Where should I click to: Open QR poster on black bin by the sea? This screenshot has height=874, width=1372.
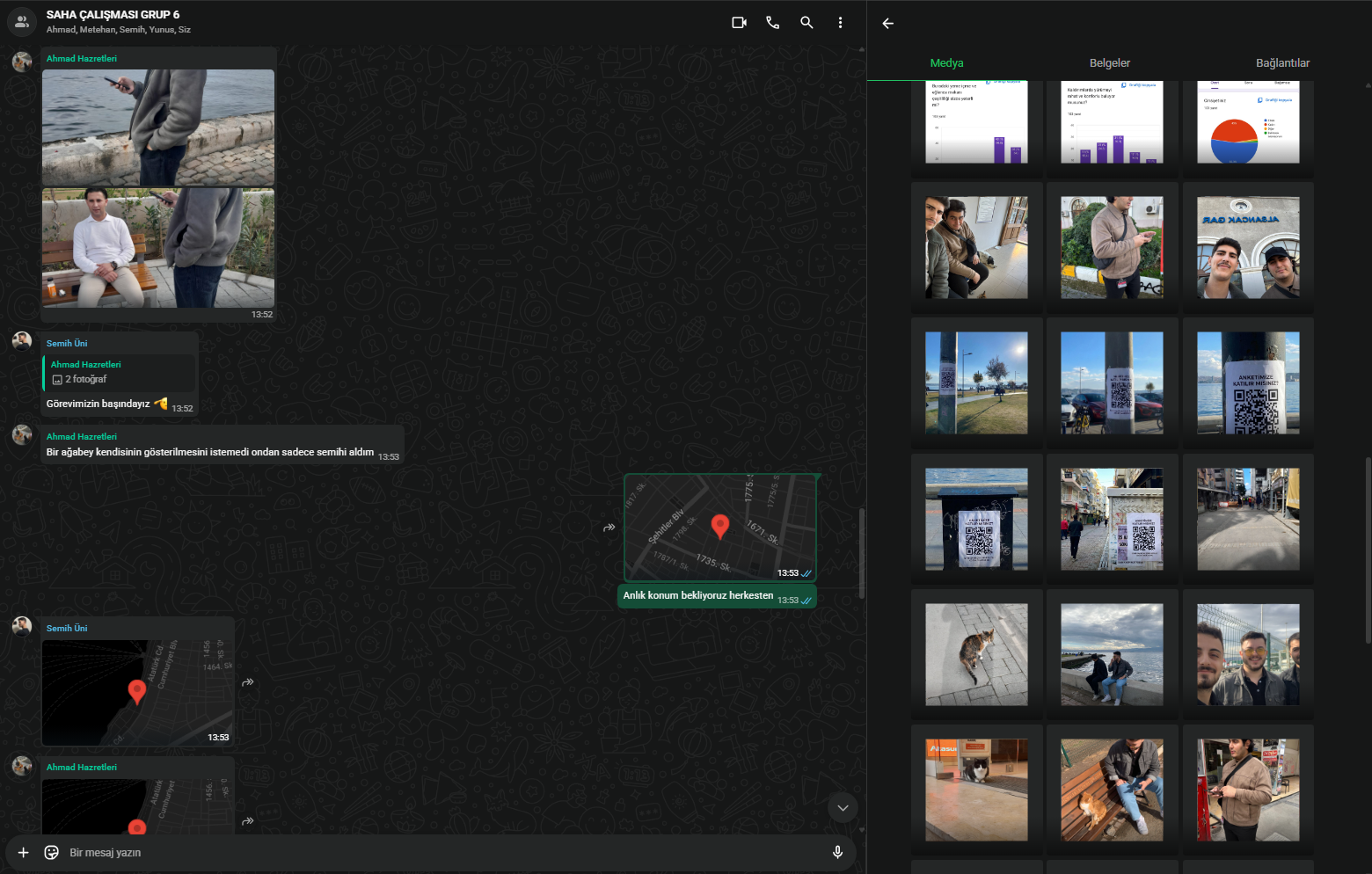click(976, 519)
